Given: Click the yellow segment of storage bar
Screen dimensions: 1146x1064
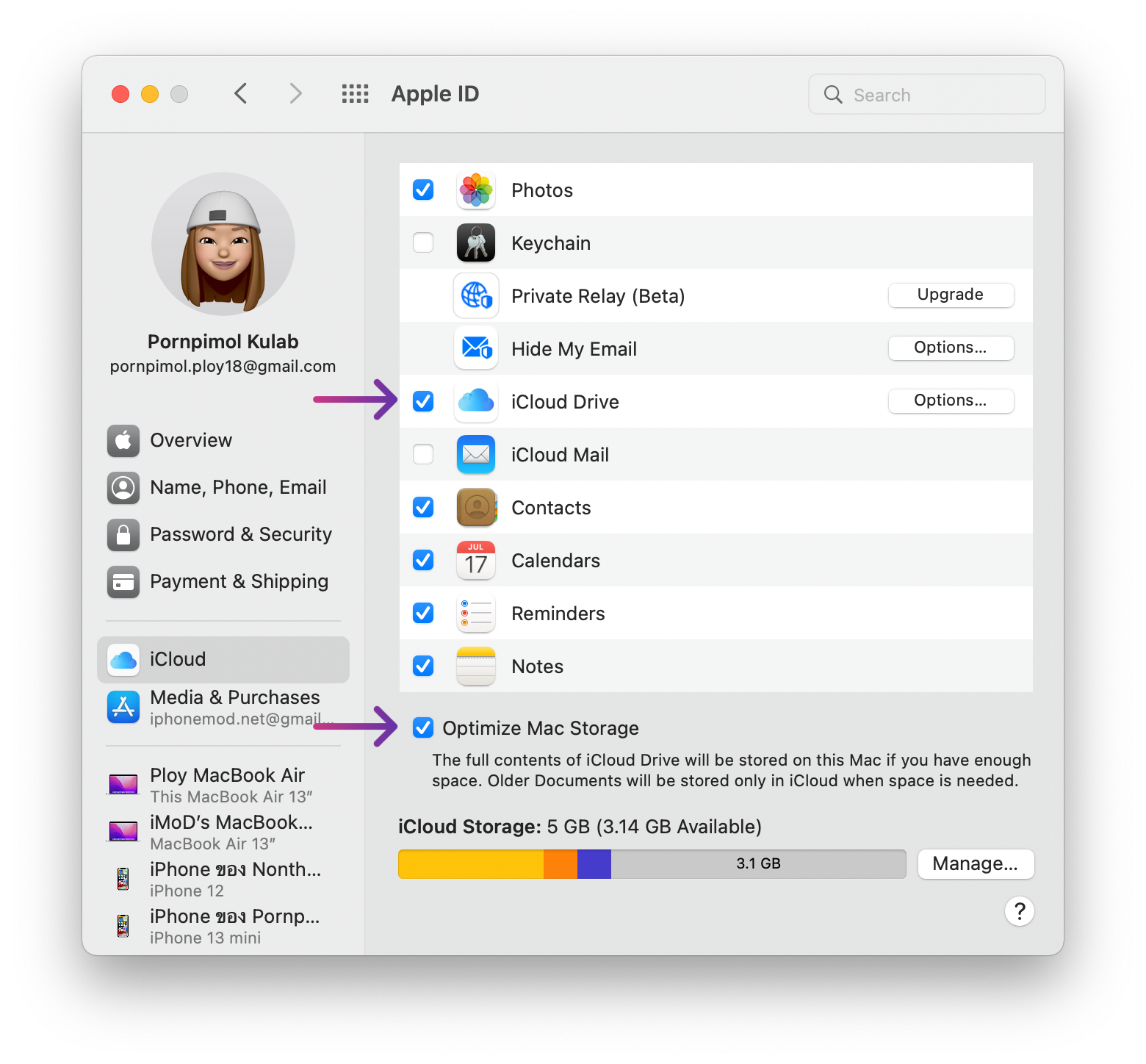Looking at the screenshot, I should [x=470, y=864].
